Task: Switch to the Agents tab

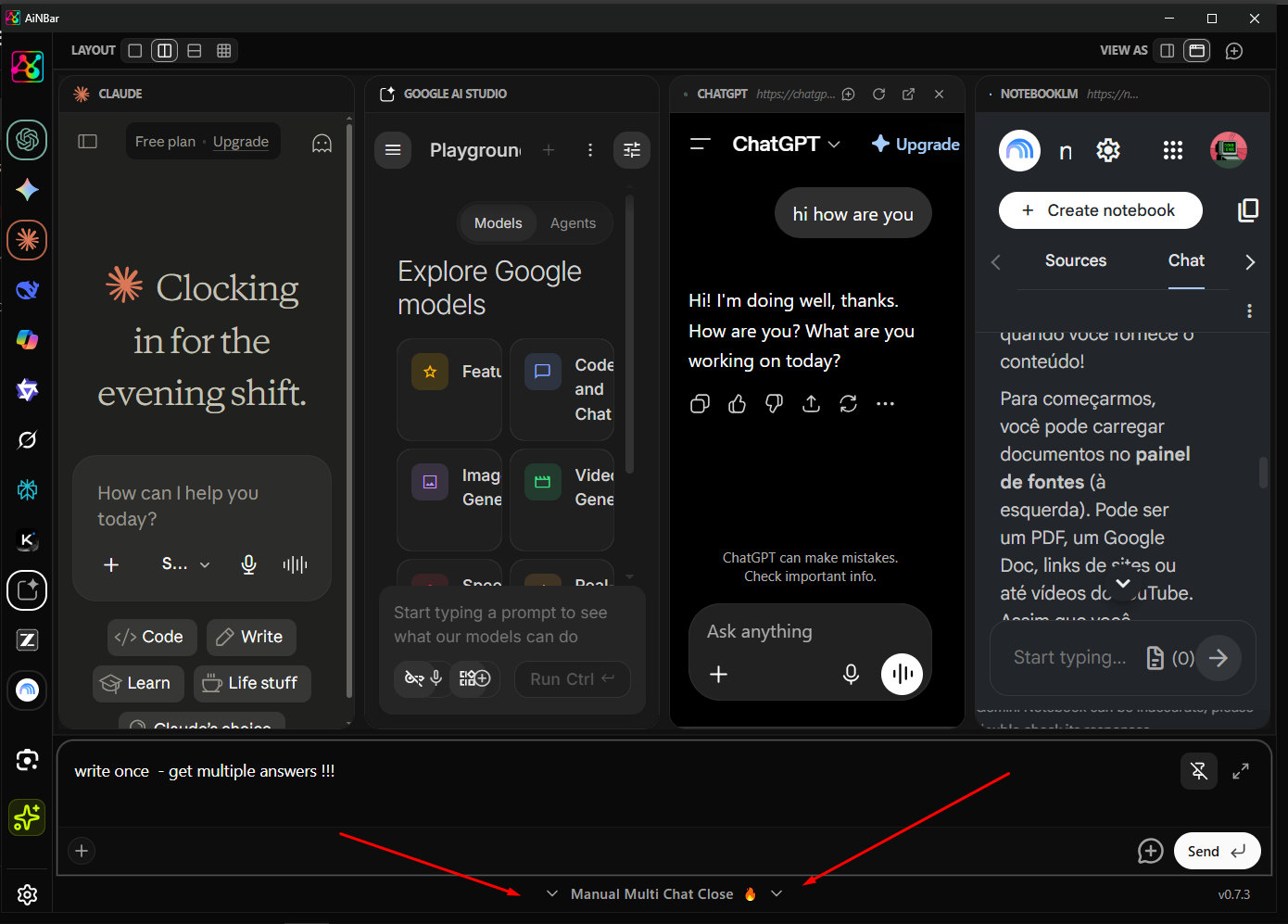Action: pos(573,223)
